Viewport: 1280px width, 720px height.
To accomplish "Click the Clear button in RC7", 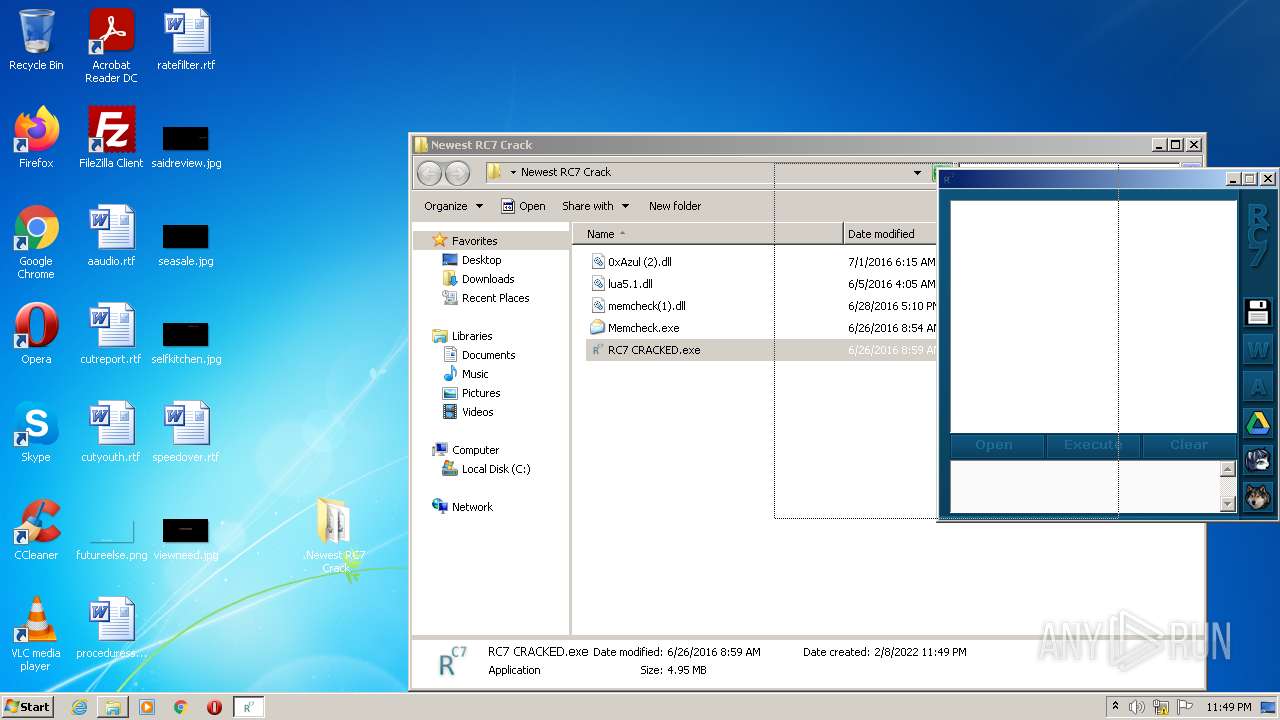I will [1189, 445].
